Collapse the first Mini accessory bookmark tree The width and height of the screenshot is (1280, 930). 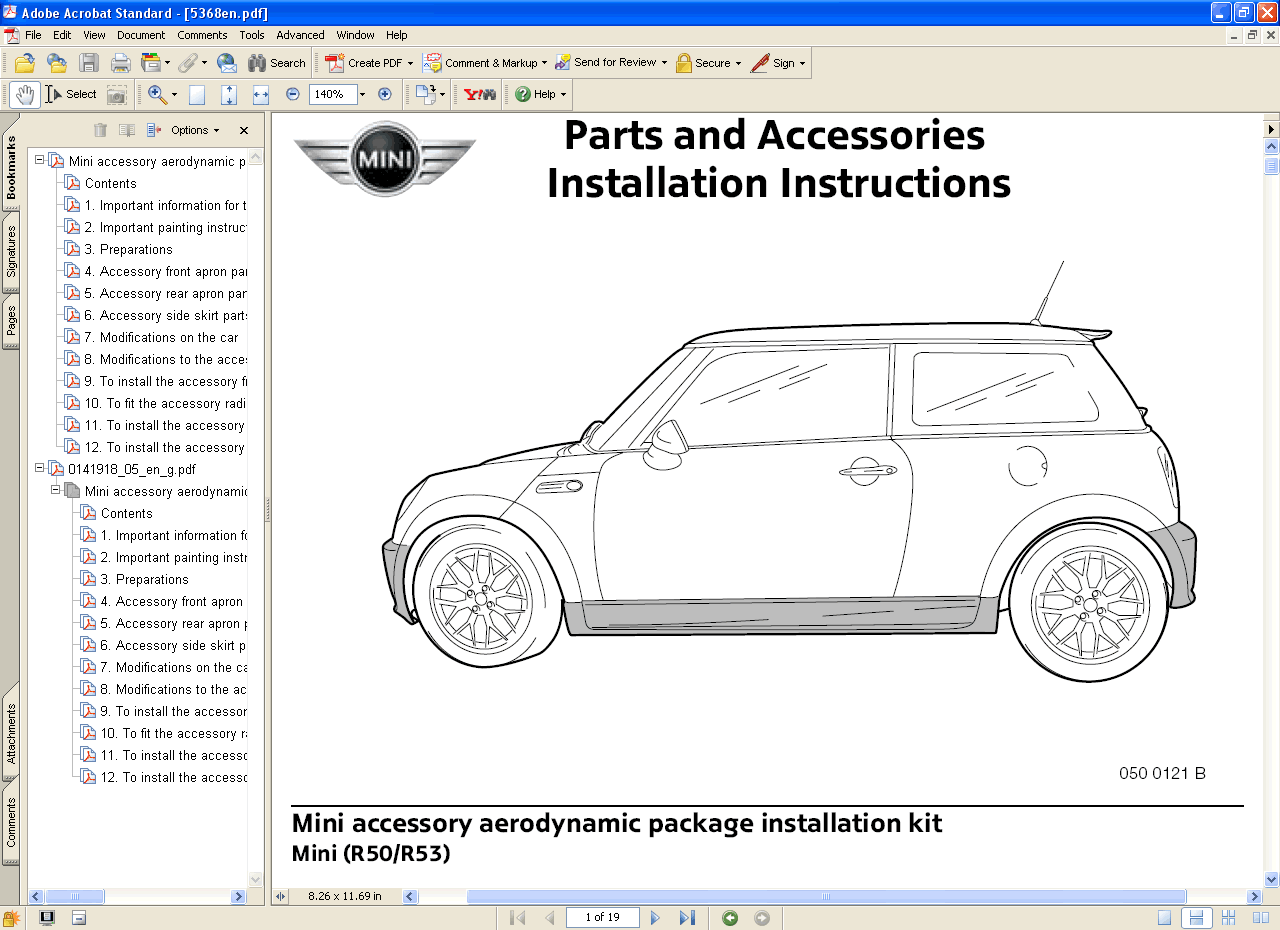(40, 160)
